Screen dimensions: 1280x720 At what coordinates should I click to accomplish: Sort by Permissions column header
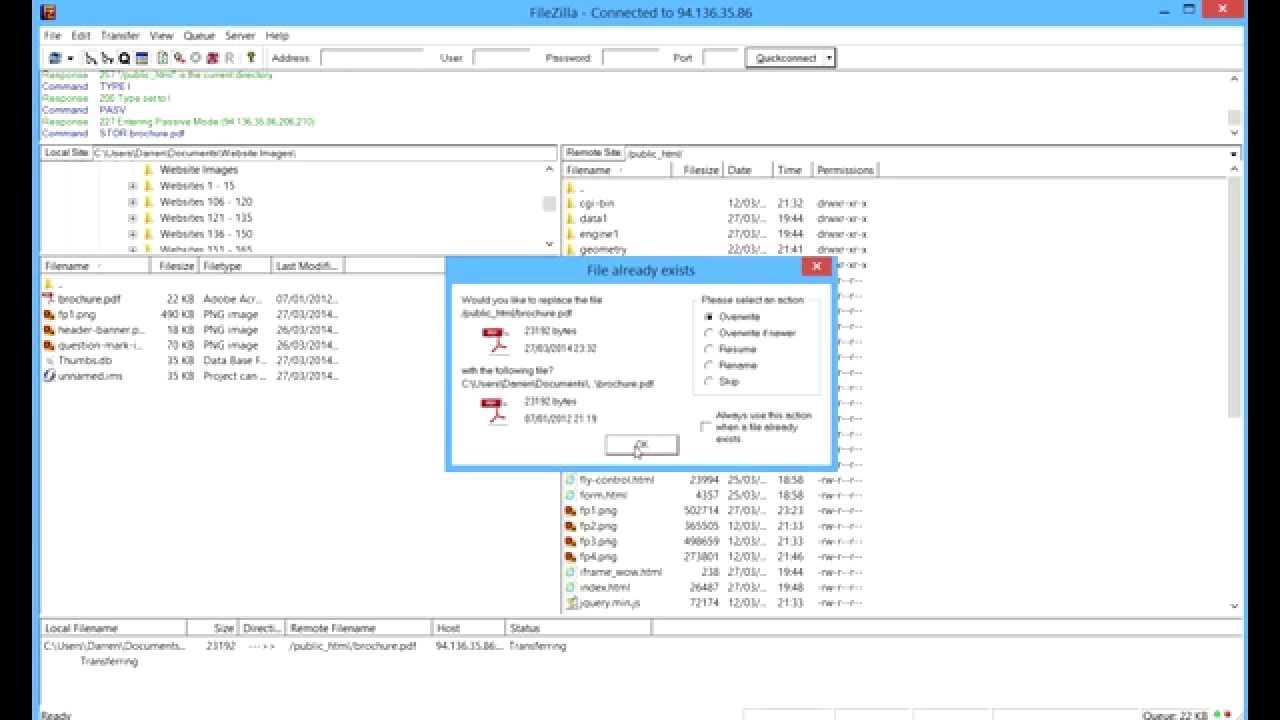[845, 170]
